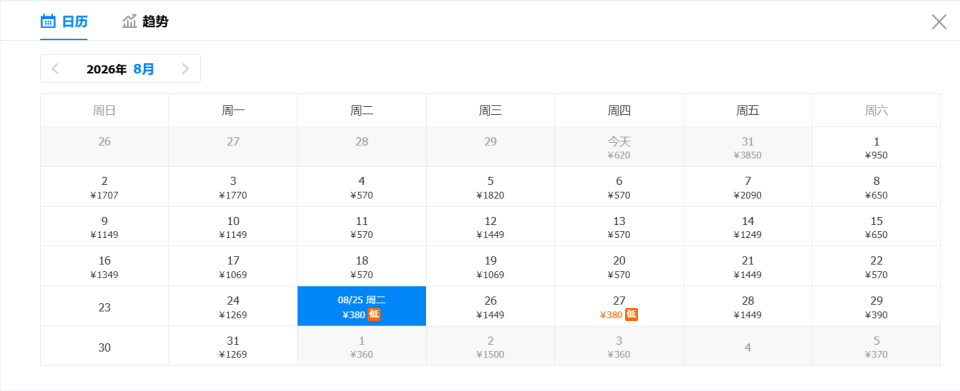Select 今天 priced ¥620
The image size is (960, 391).
point(619,147)
